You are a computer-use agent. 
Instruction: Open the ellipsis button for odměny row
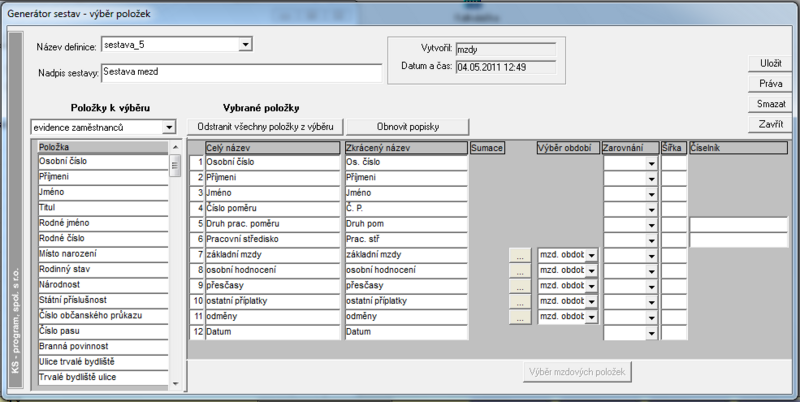(520, 317)
